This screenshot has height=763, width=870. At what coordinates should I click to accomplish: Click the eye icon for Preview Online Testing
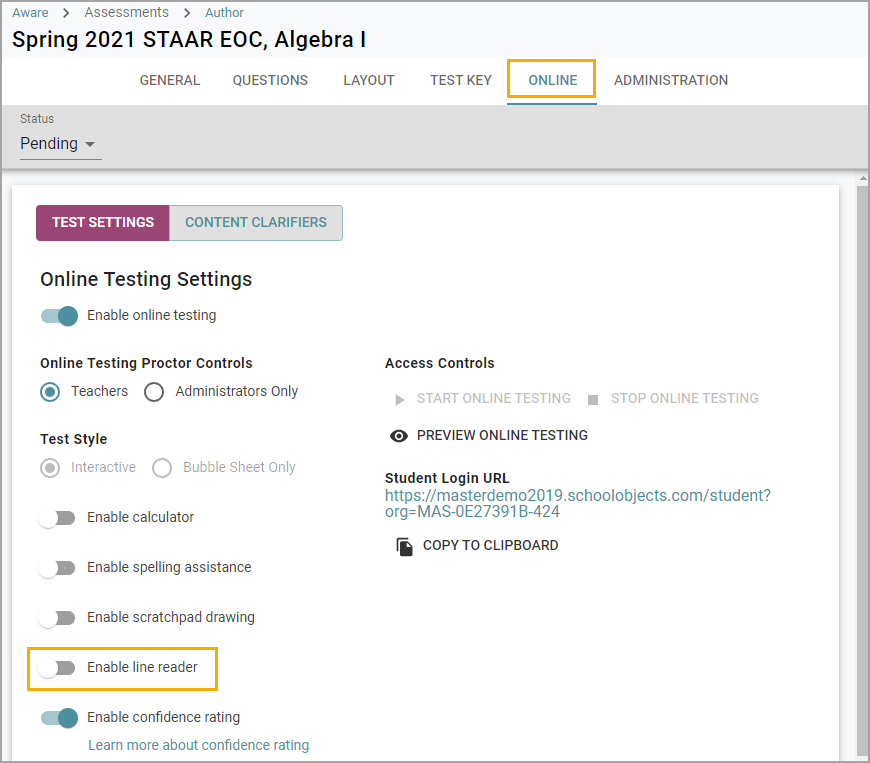point(398,436)
